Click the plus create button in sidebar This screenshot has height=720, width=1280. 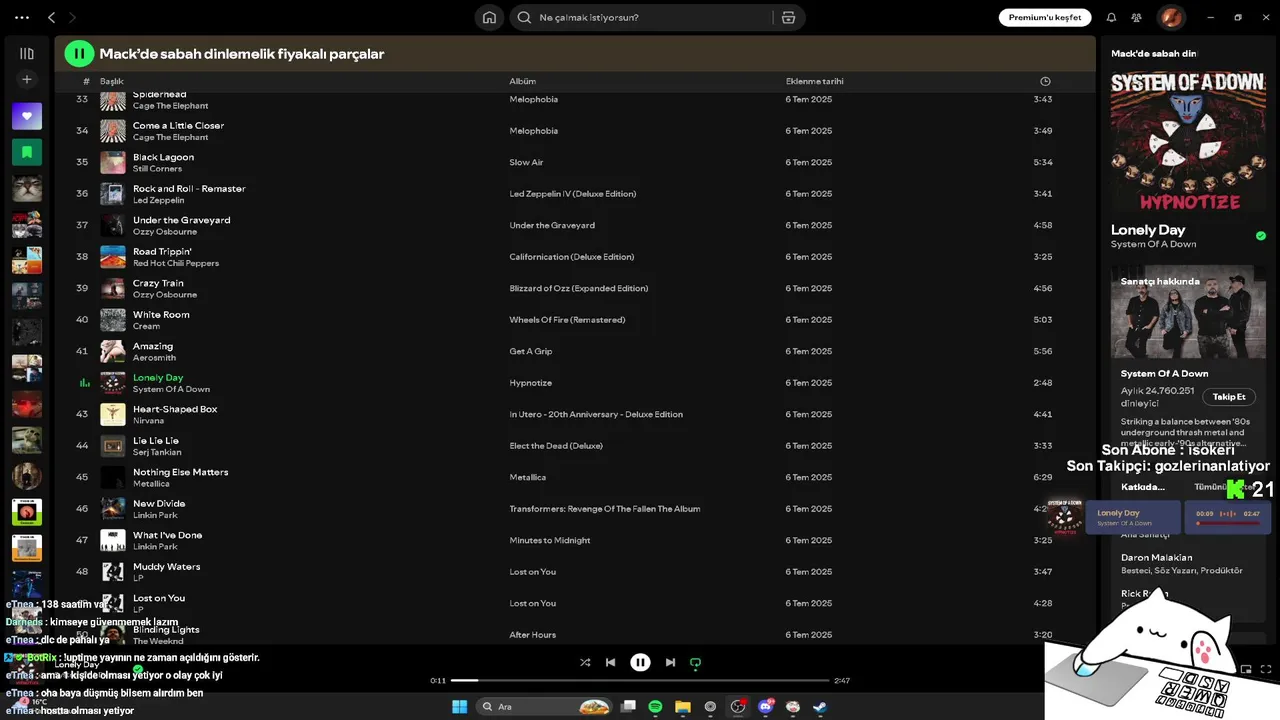point(27,79)
